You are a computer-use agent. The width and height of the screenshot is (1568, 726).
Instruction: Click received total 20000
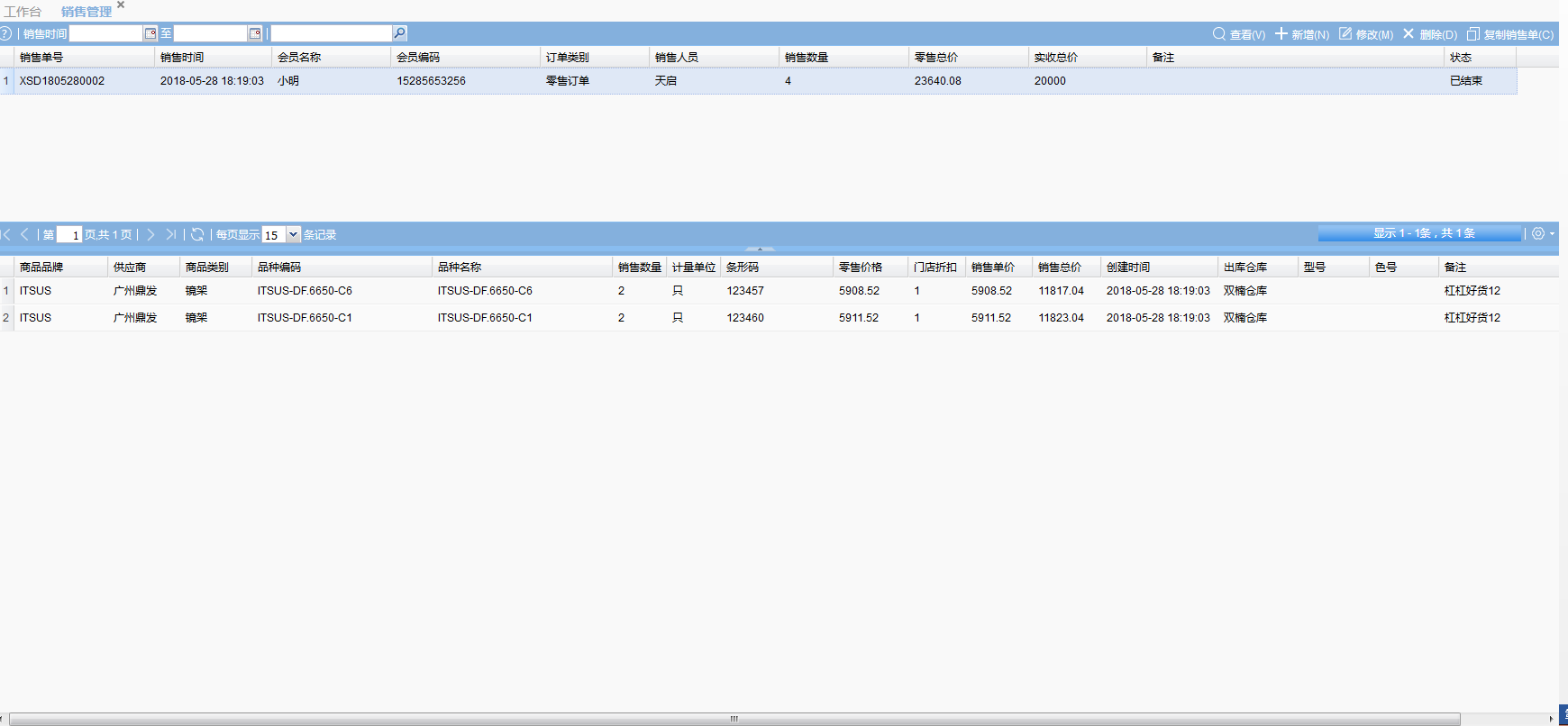1050,81
